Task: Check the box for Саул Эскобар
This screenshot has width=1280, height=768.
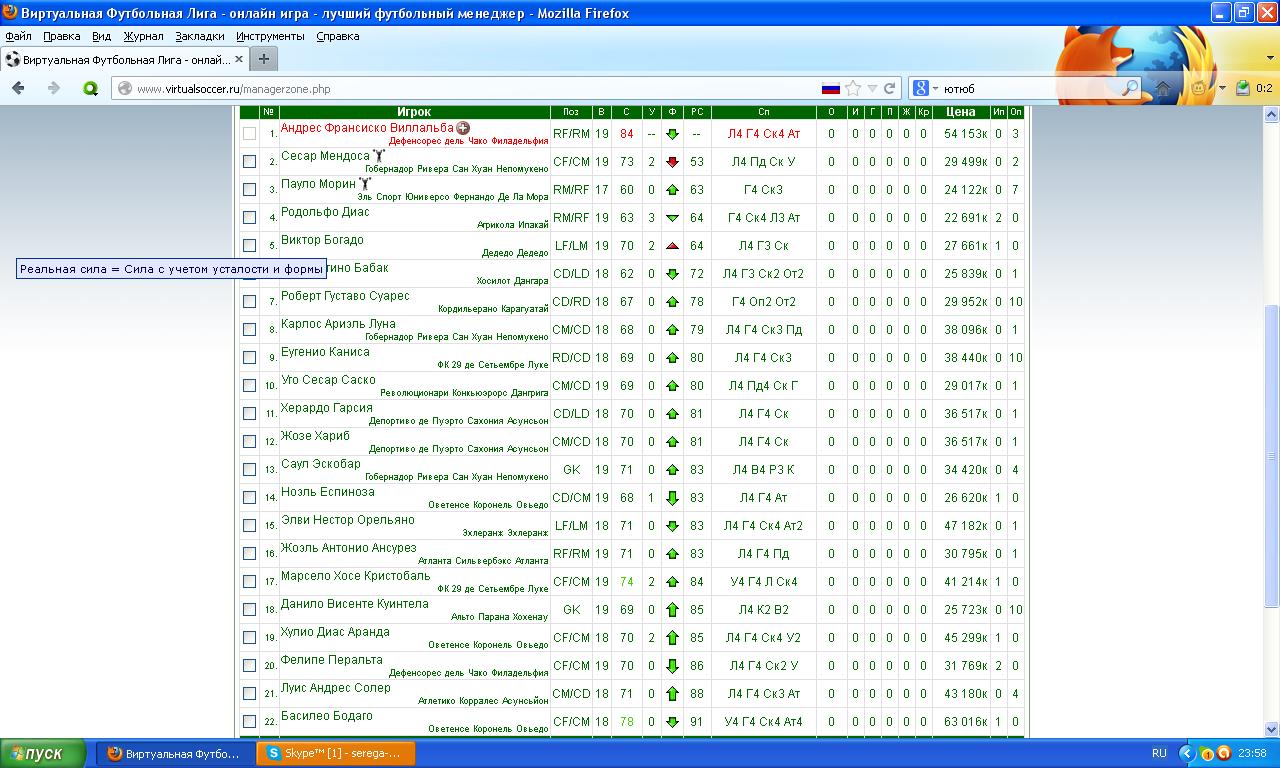Action: [249, 470]
